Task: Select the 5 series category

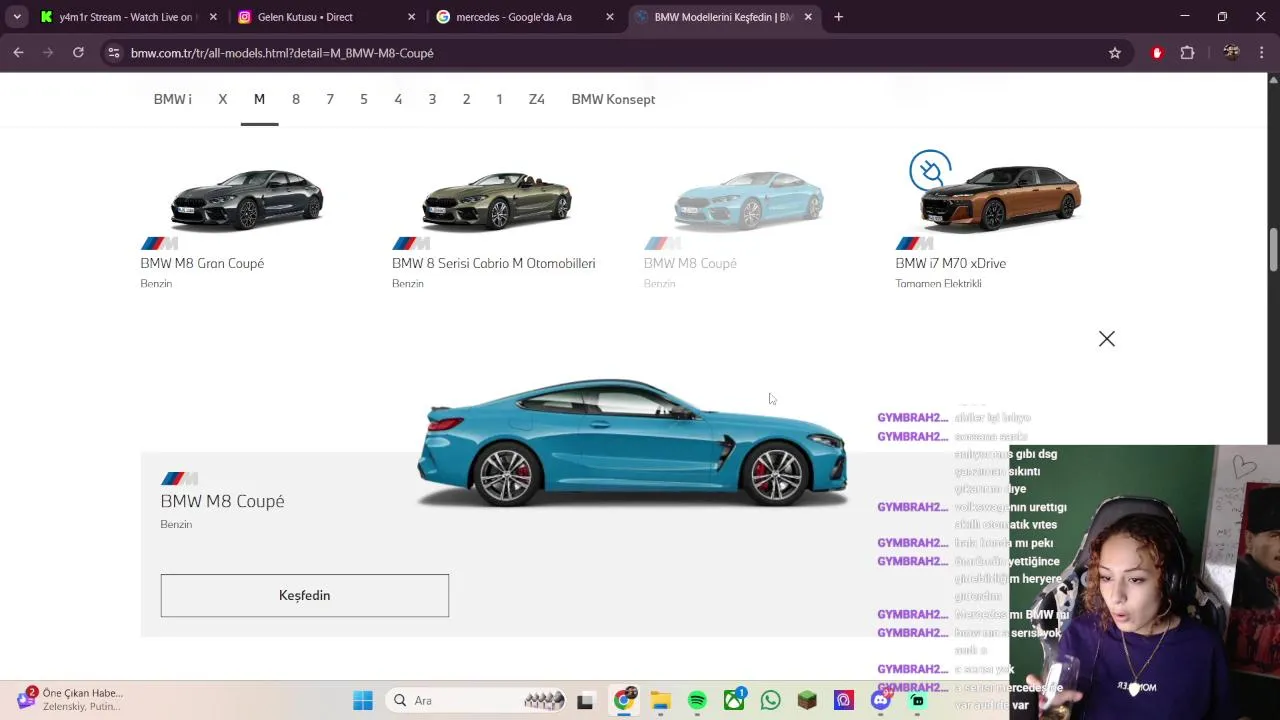Action: point(364,99)
